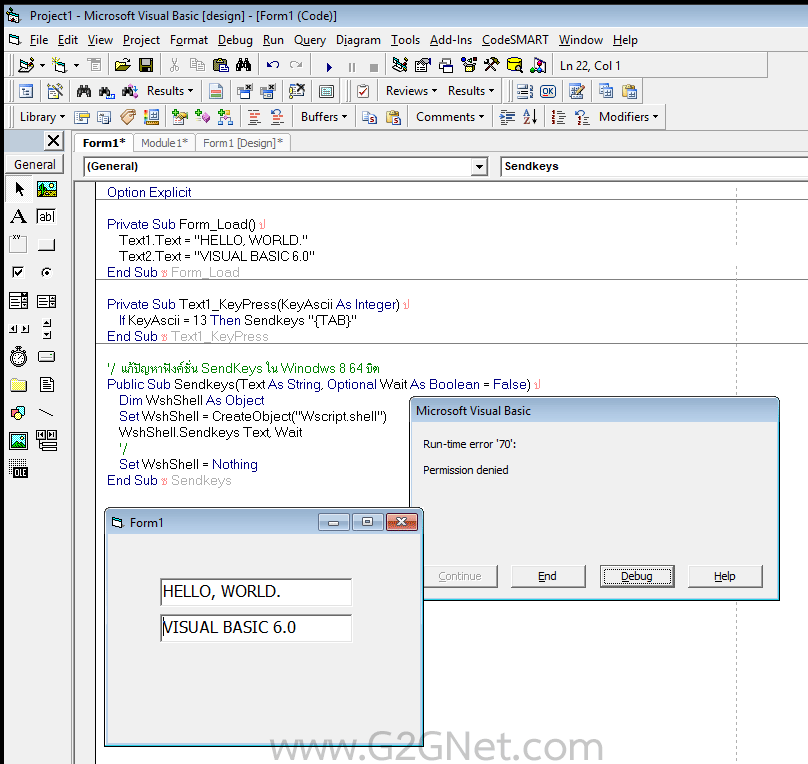Image resolution: width=808 pixels, height=764 pixels.
Task: Click the Break pause icon in the toolbar
Action: coord(352,67)
